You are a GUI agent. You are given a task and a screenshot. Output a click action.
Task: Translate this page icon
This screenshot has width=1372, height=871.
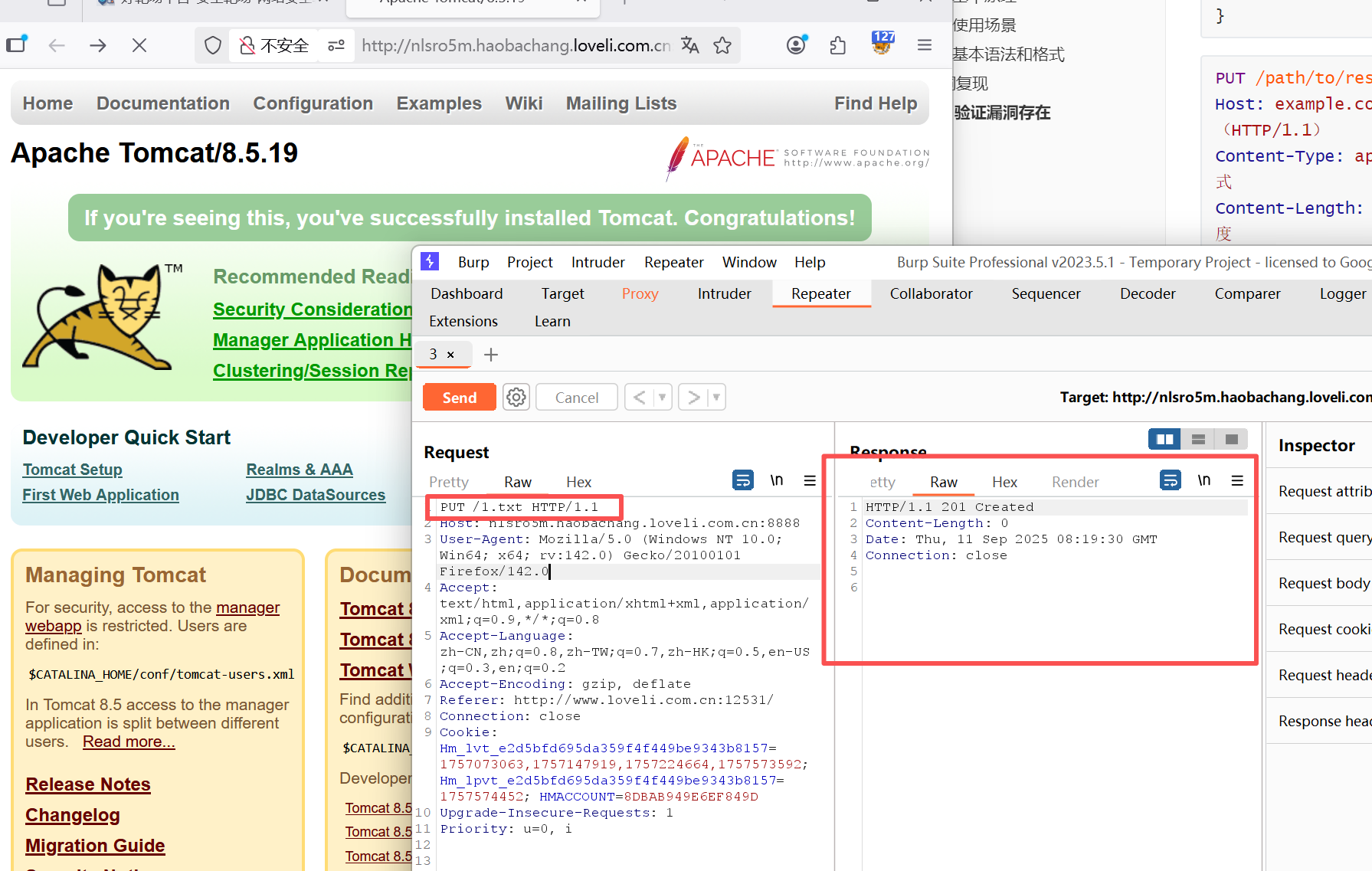pos(690,45)
